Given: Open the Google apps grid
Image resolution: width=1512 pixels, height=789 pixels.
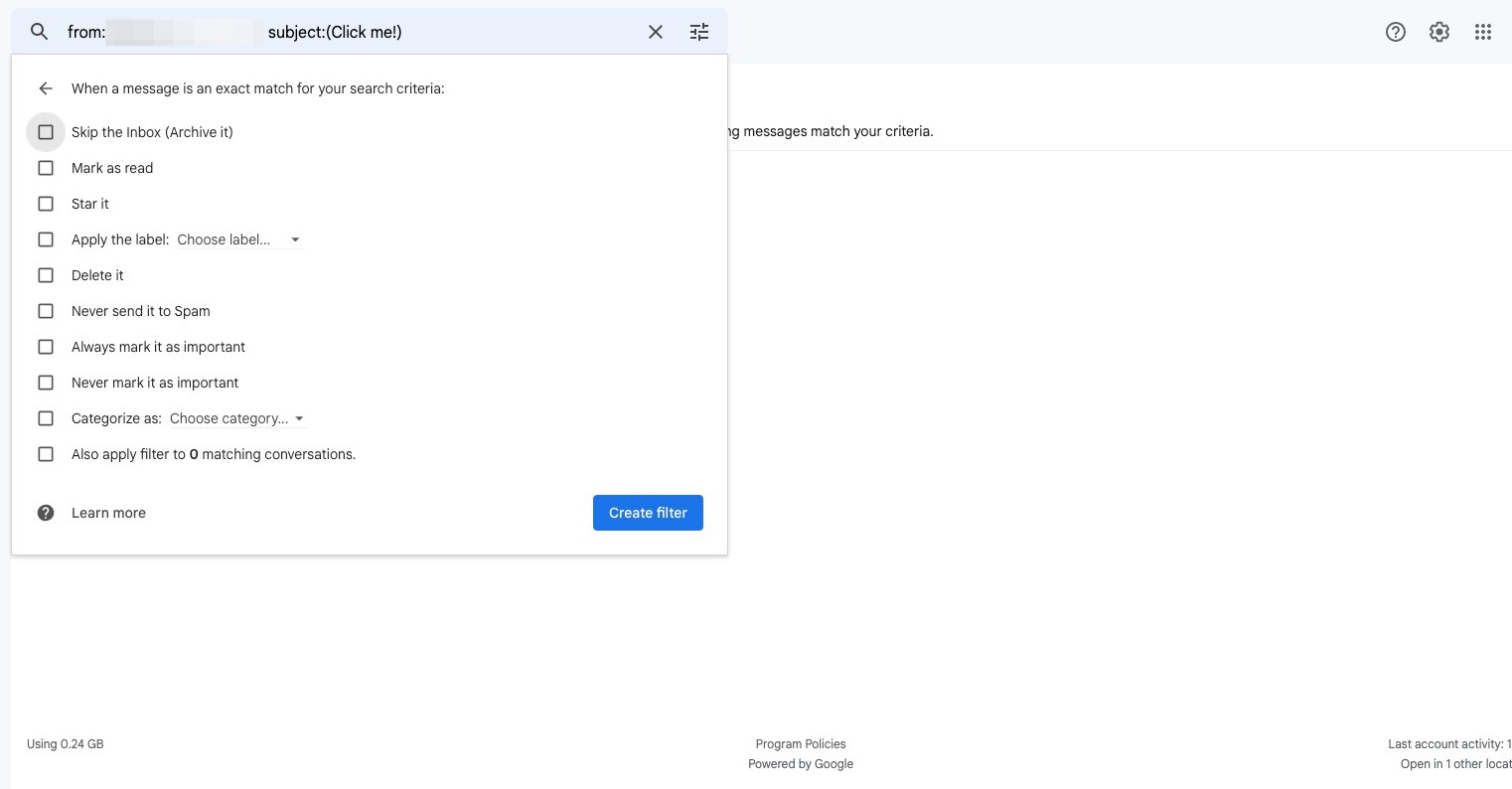Looking at the screenshot, I should coord(1483,32).
